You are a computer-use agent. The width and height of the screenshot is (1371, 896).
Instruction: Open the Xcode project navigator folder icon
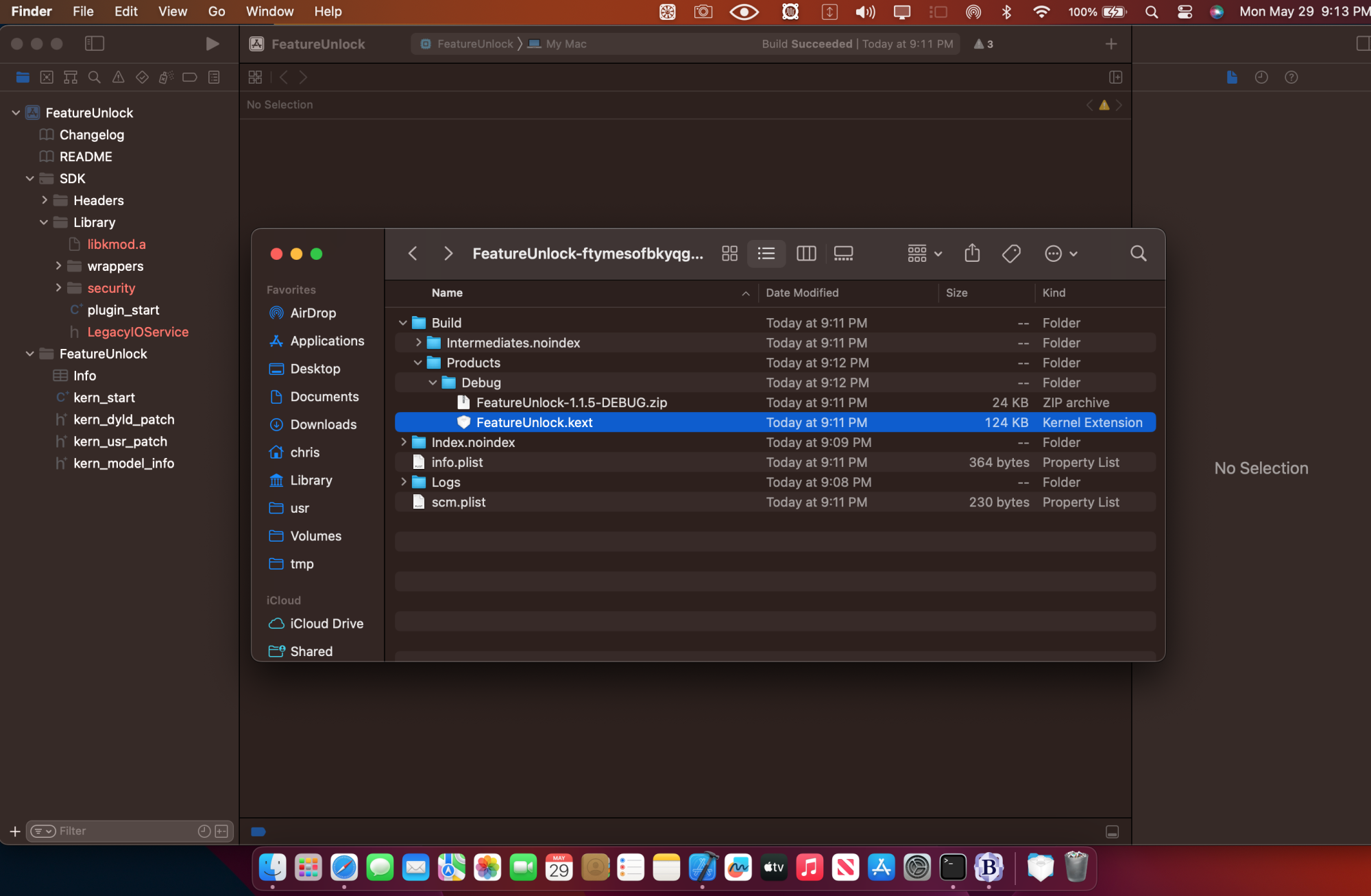23,77
